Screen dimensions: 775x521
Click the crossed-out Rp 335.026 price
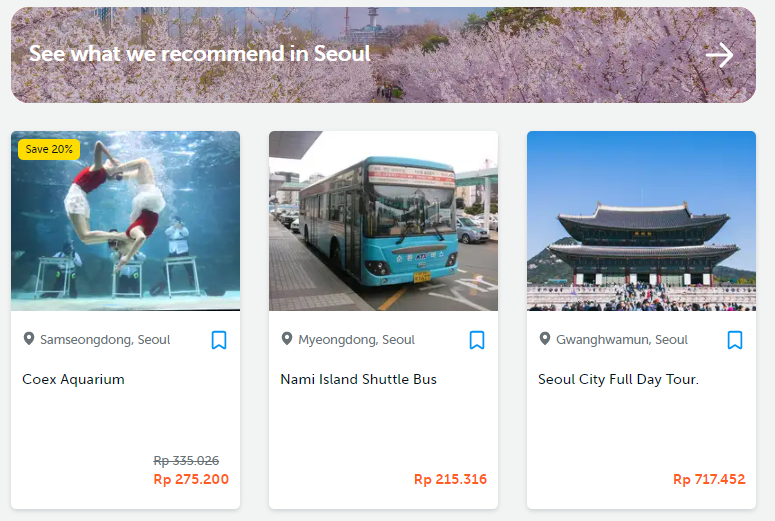tap(186, 460)
